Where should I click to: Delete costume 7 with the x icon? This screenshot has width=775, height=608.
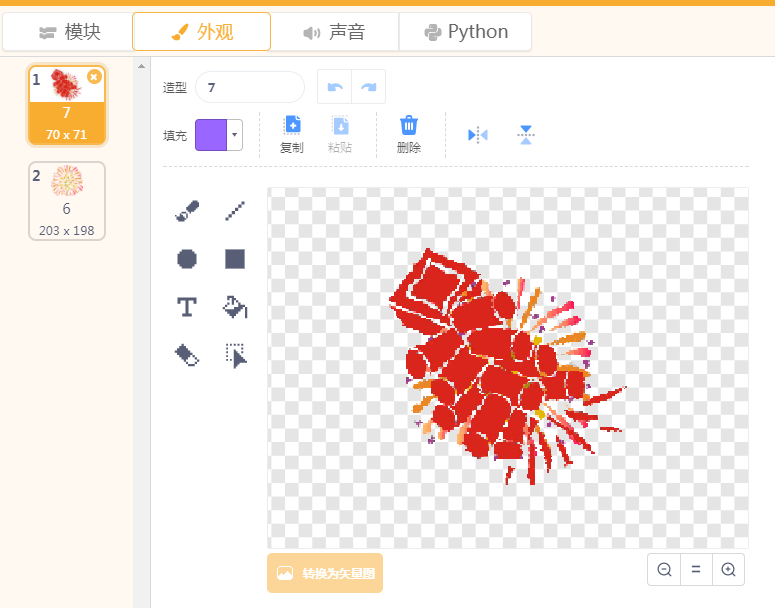click(x=94, y=77)
